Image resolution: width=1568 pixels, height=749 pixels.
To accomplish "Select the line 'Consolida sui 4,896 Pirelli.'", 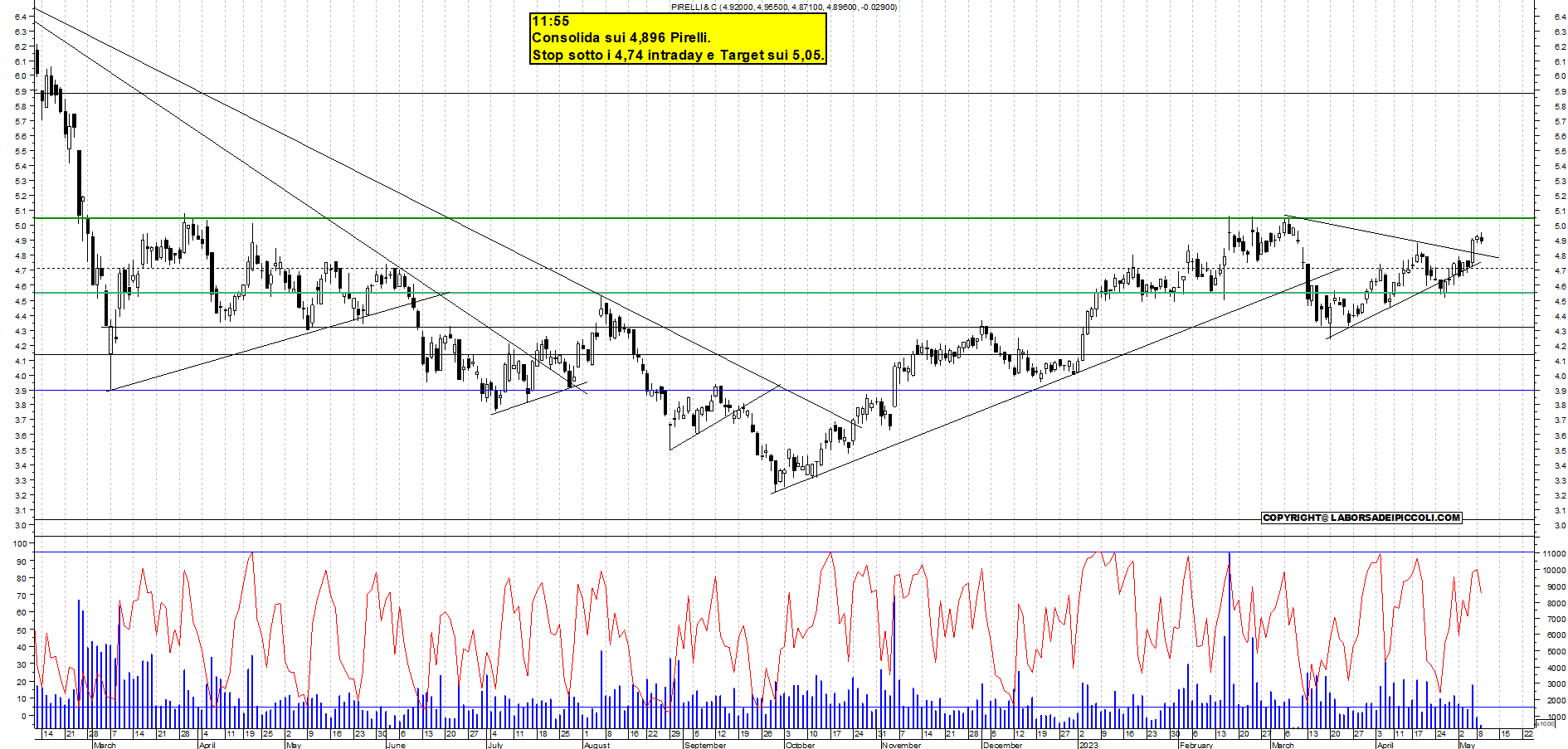I will 621,38.
